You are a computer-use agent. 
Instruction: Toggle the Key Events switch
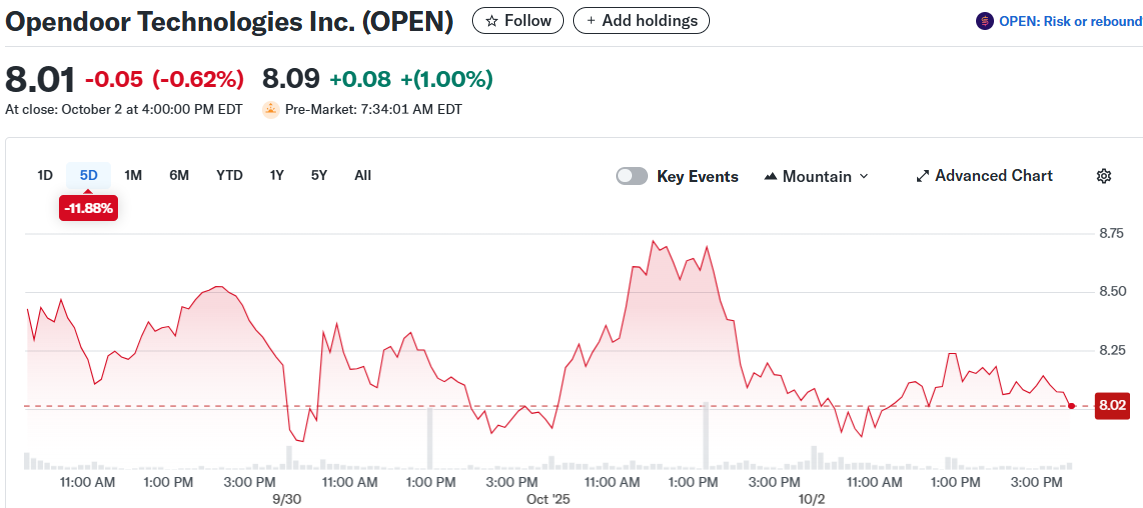[632, 176]
